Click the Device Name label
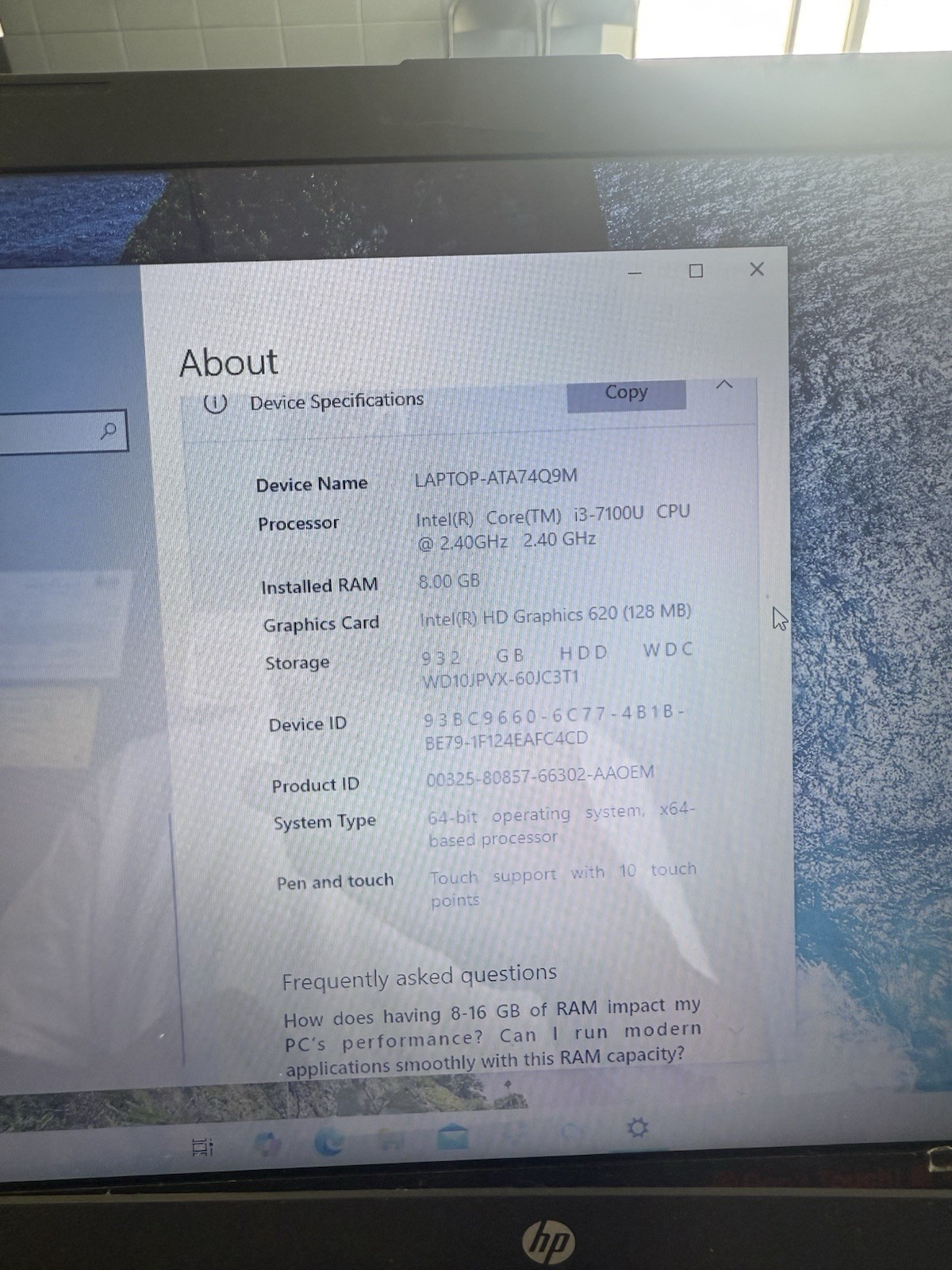 [312, 484]
